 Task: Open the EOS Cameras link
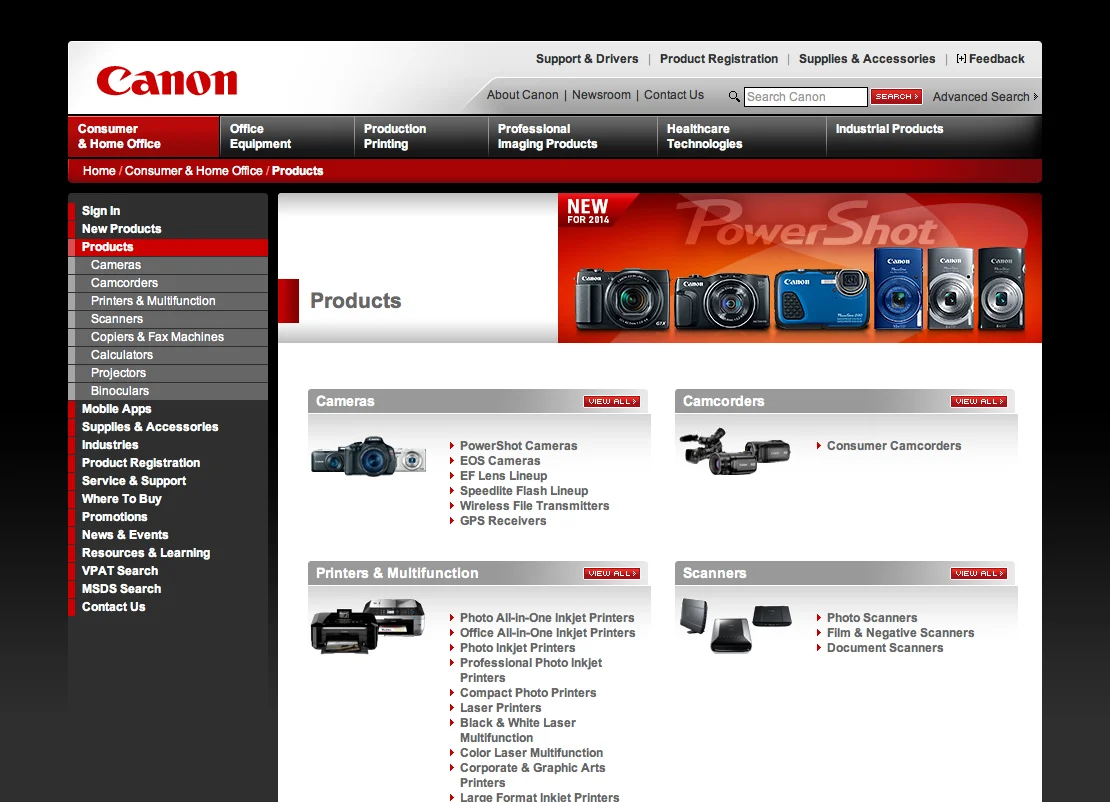(x=502, y=460)
